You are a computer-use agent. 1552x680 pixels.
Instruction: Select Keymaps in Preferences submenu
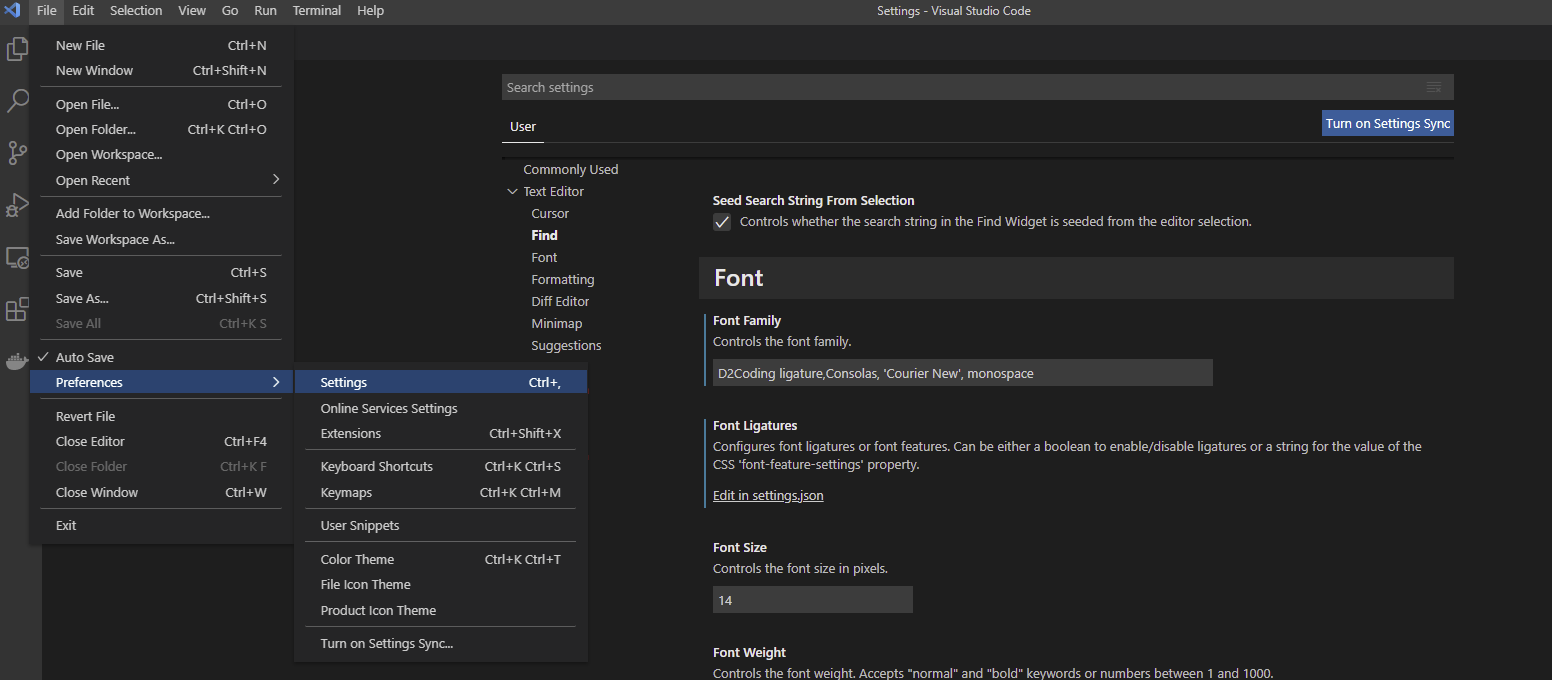pos(441,492)
